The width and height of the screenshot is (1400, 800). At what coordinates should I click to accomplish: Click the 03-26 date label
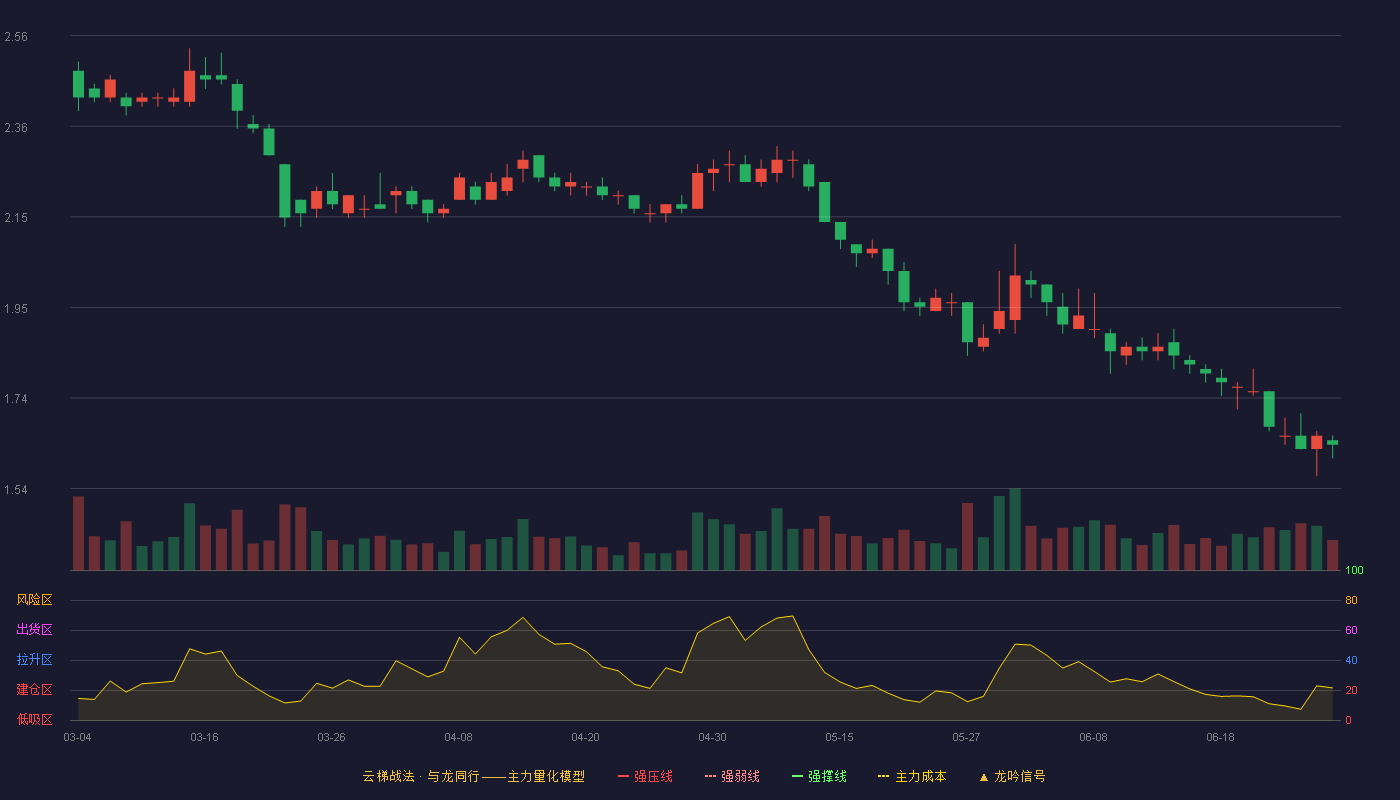tap(331, 737)
